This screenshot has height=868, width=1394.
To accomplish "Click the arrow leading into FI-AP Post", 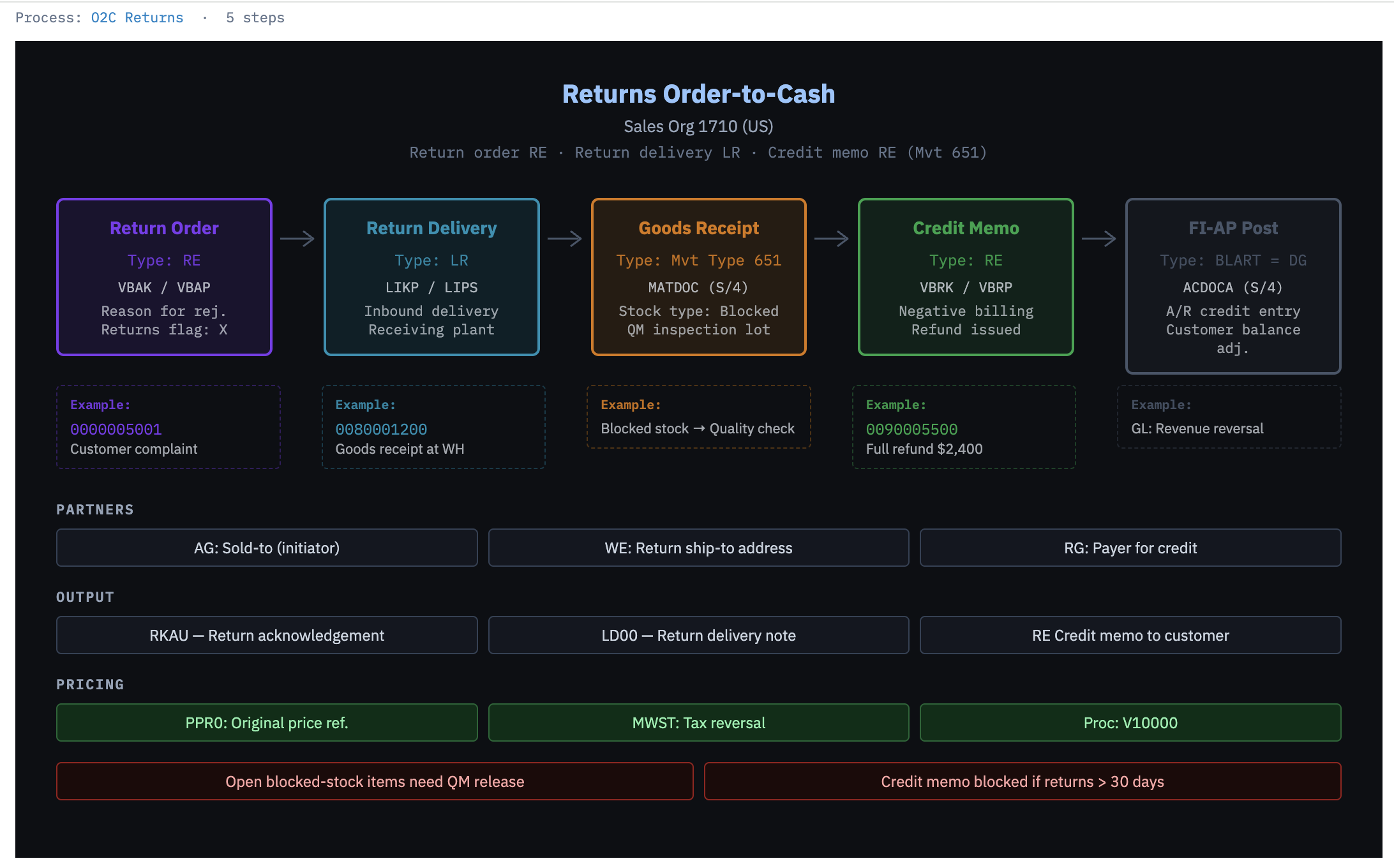I will click(1099, 239).
